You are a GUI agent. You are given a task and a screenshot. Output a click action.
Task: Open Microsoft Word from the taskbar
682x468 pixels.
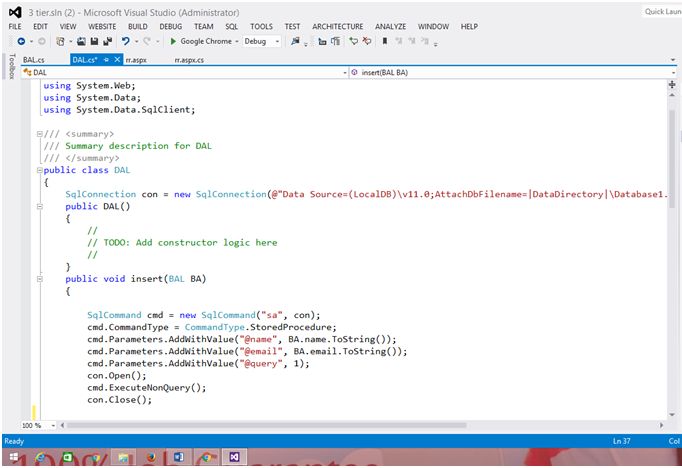pyautogui.click(x=178, y=457)
